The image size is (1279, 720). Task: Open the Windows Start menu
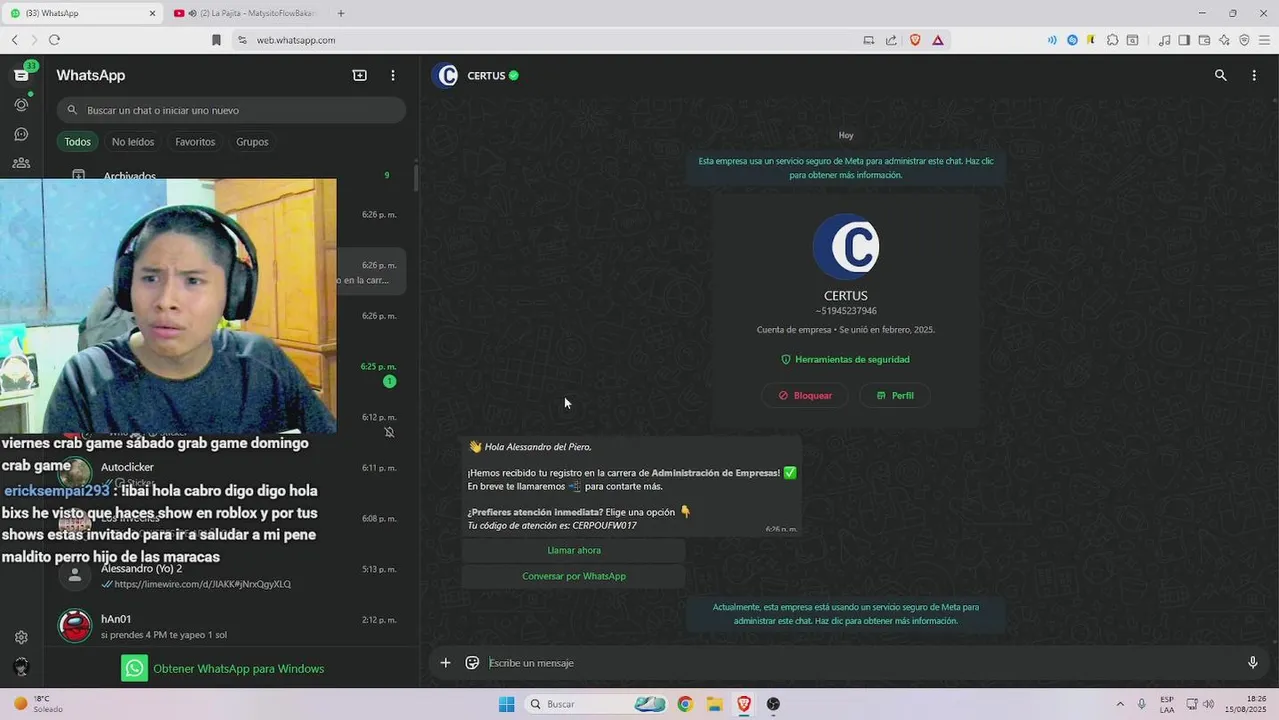pyautogui.click(x=506, y=704)
